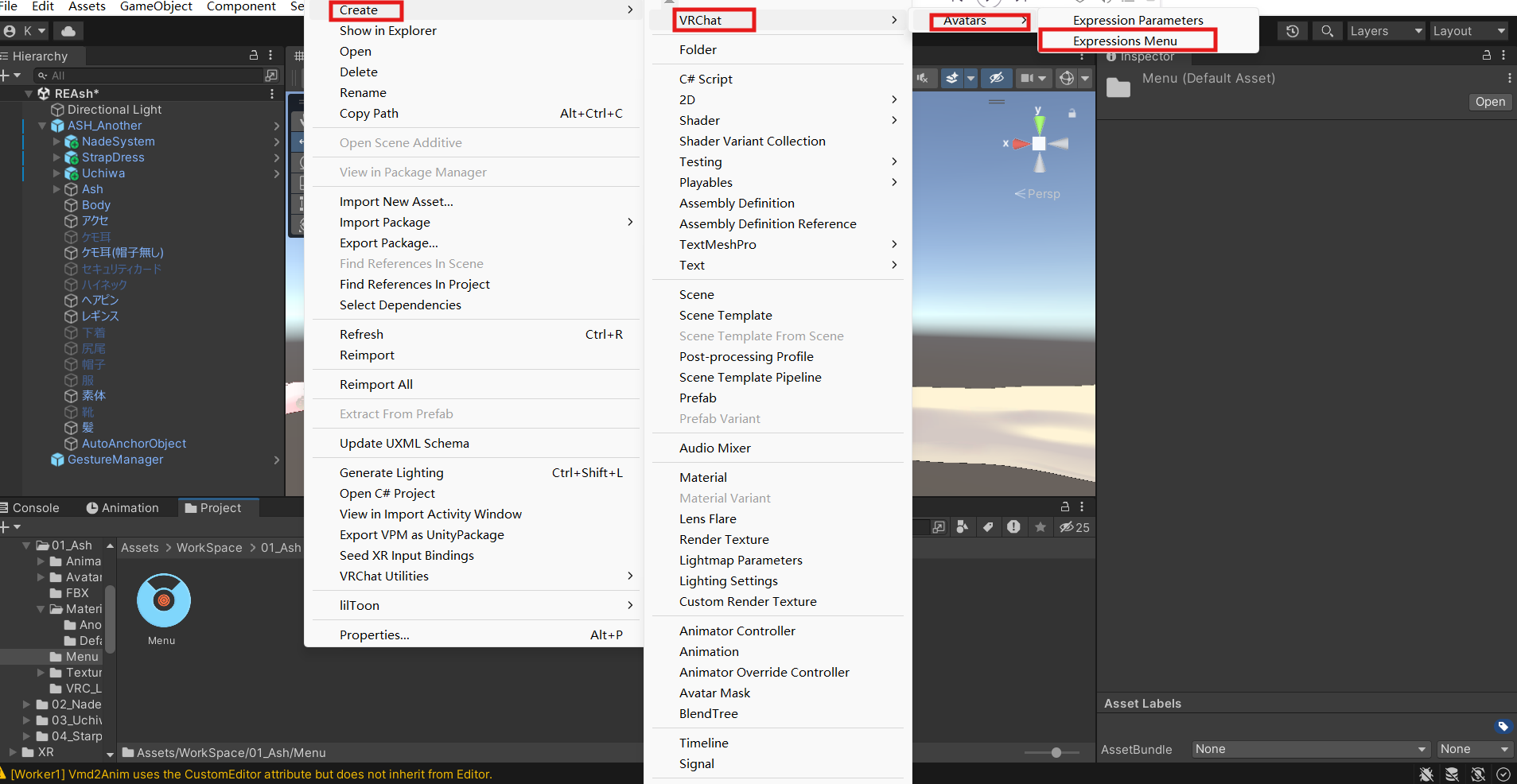Toggle hidden packages visibility showing 25
Viewport: 1517px width, 784px height.
click(x=1074, y=527)
